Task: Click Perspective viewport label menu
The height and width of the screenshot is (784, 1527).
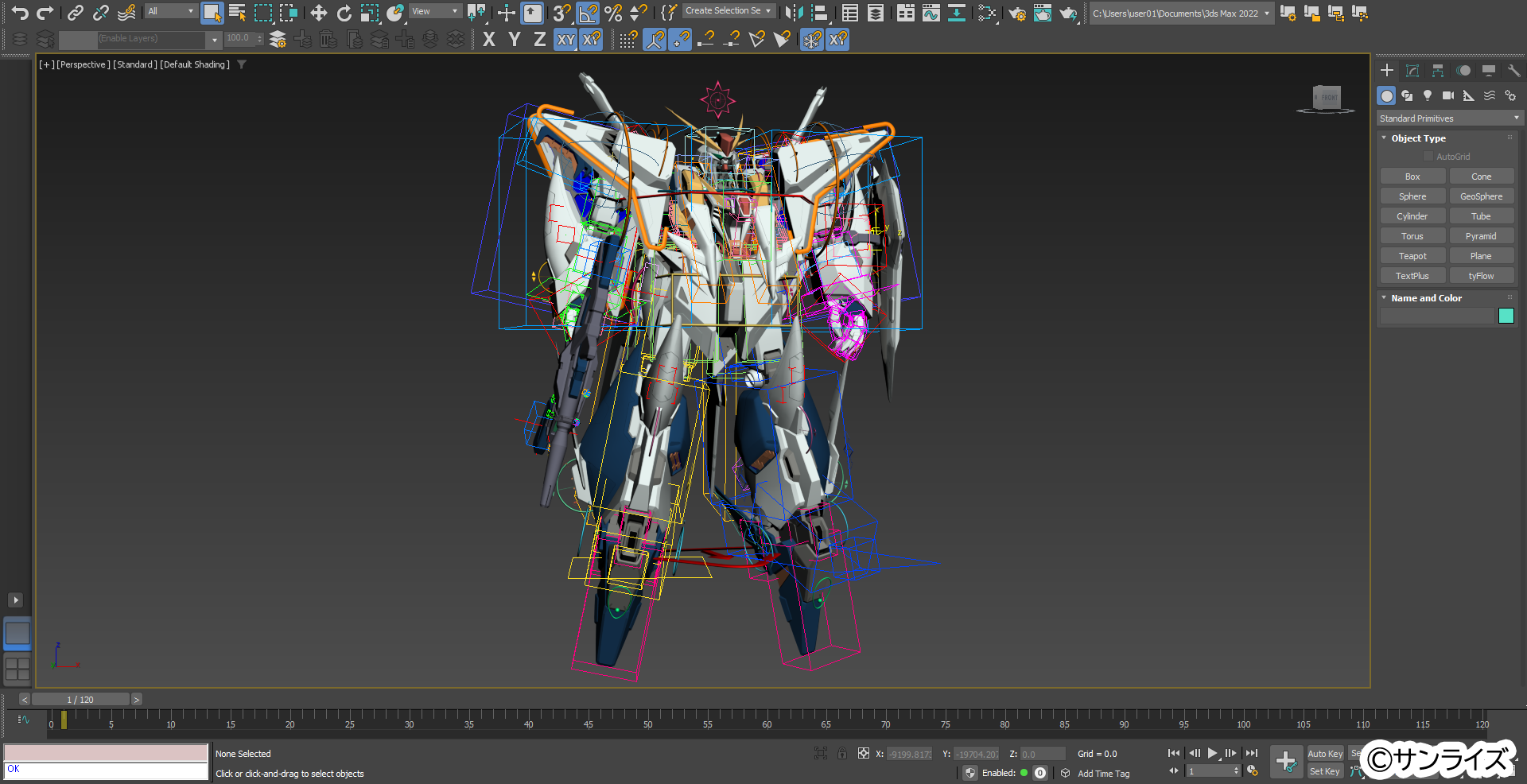Action: pyautogui.click(x=84, y=64)
